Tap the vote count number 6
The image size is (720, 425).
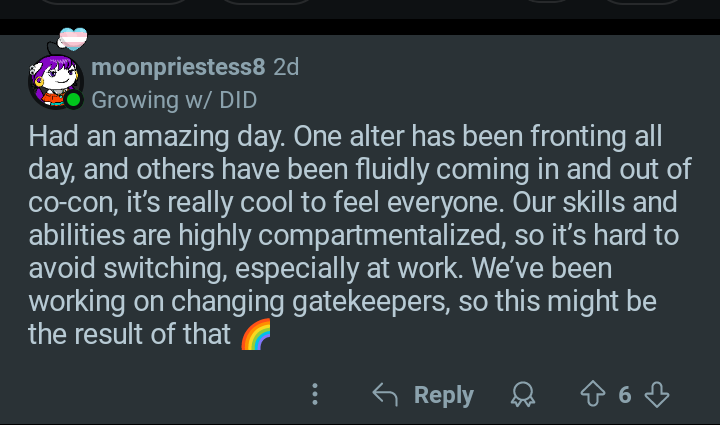[625, 395]
